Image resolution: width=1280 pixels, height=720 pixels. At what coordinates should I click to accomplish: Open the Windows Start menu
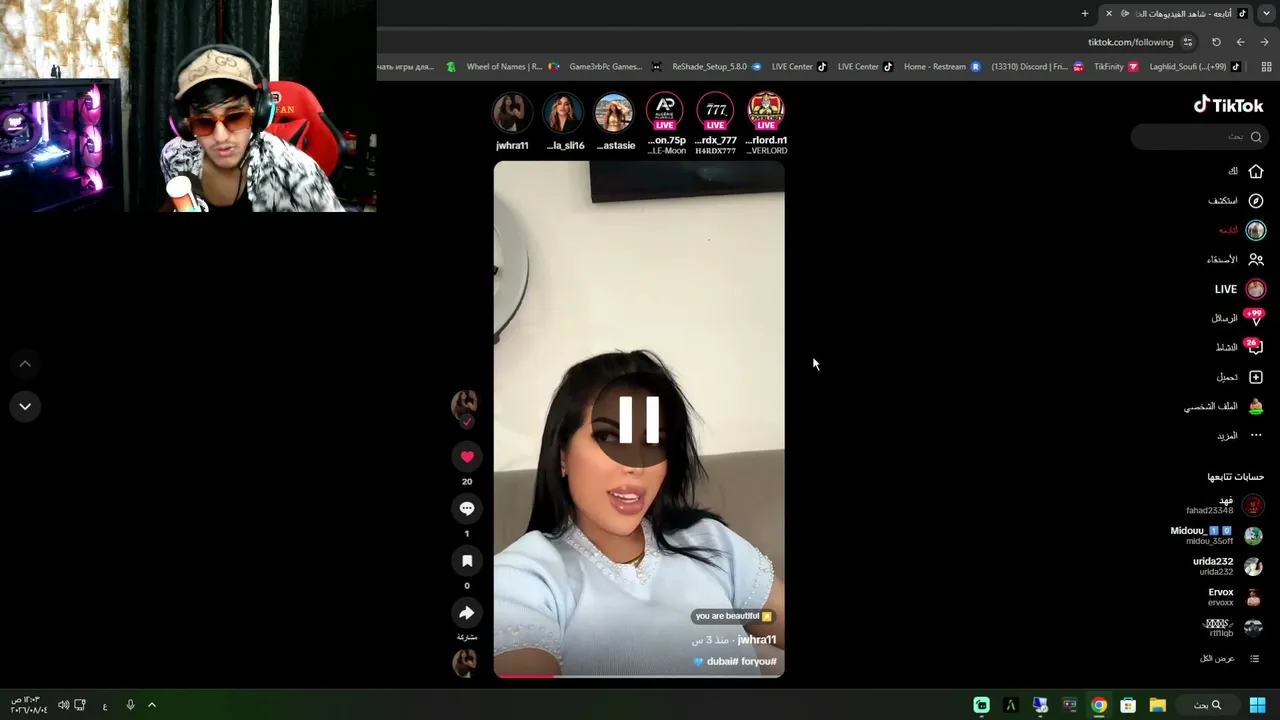pyautogui.click(x=1258, y=705)
